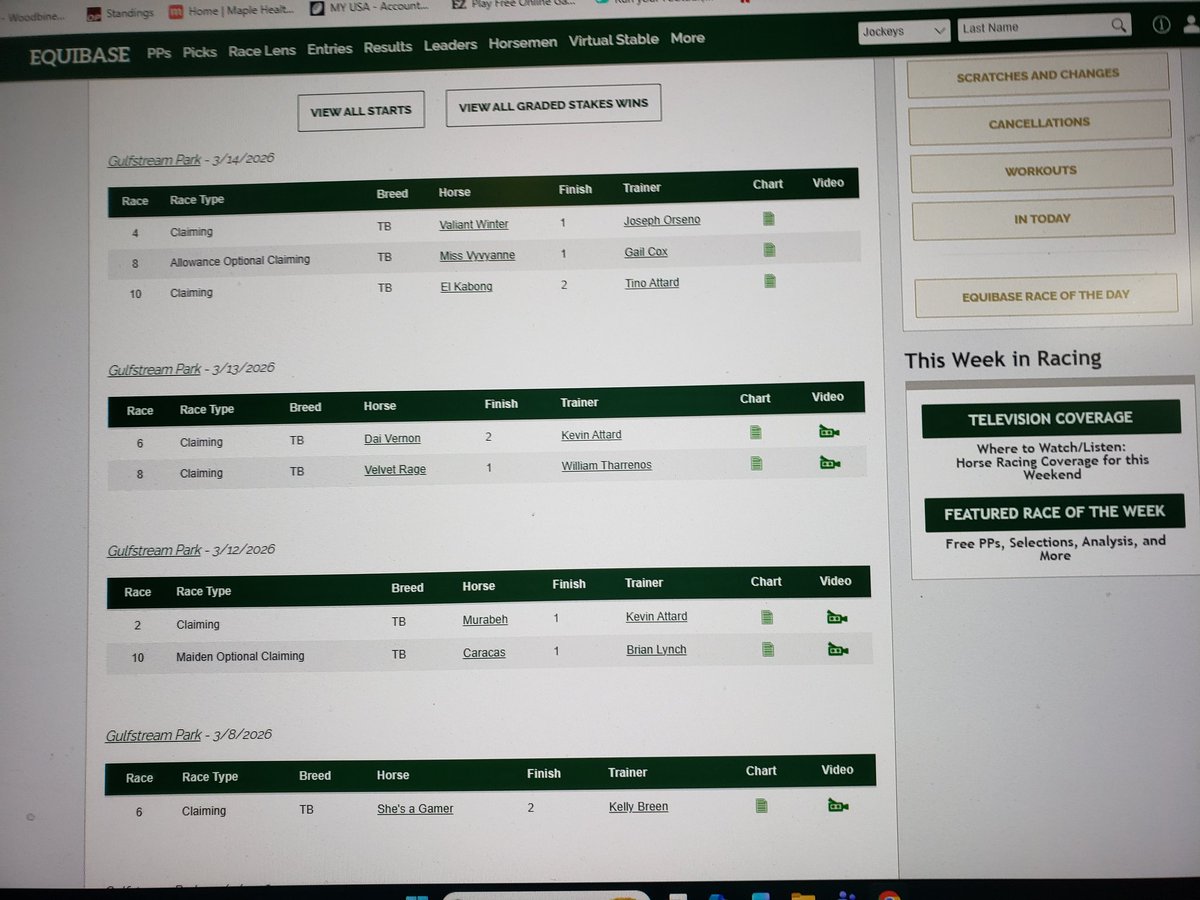Open the Entries menu
The height and width of the screenshot is (900, 1200).
click(x=330, y=48)
